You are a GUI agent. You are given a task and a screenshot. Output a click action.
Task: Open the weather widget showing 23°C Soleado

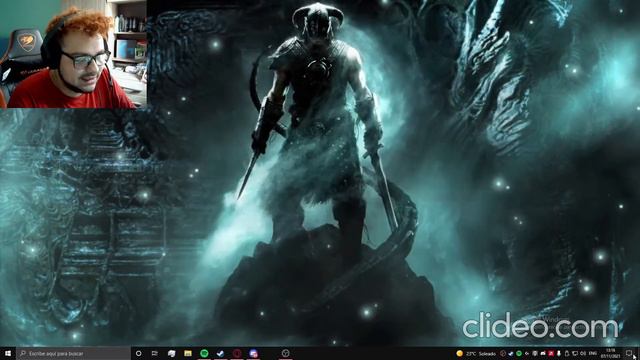coord(476,353)
